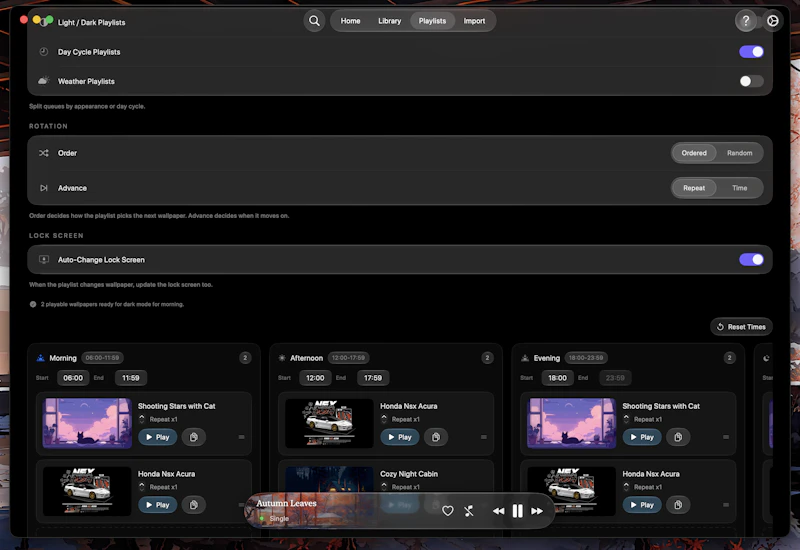This screenshot has width=800, height=550.
Task: Disable Day Cycle Playlists toggle
Action: pos(751,52)
